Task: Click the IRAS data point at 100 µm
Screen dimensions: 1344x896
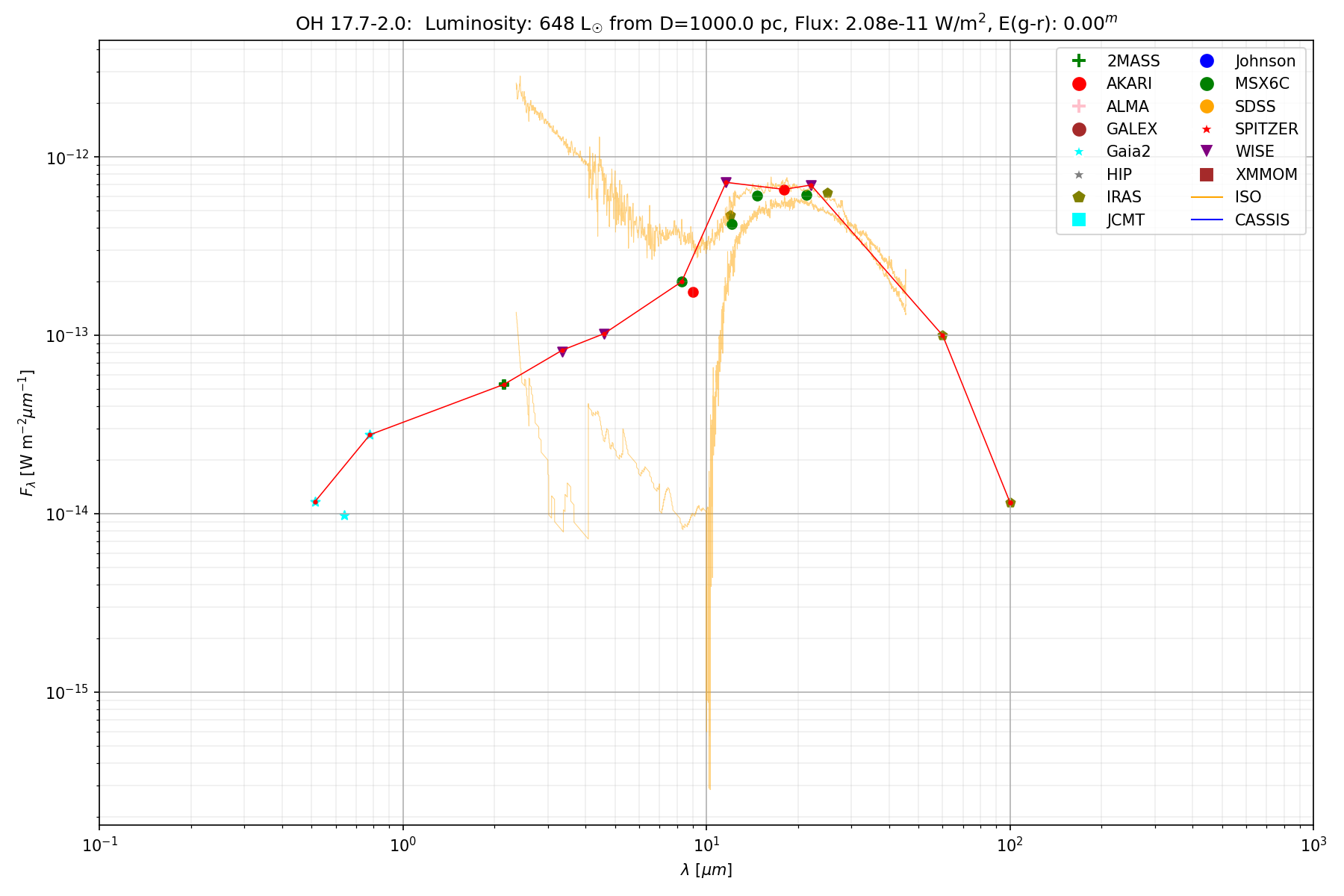Action: [1010, 503]
